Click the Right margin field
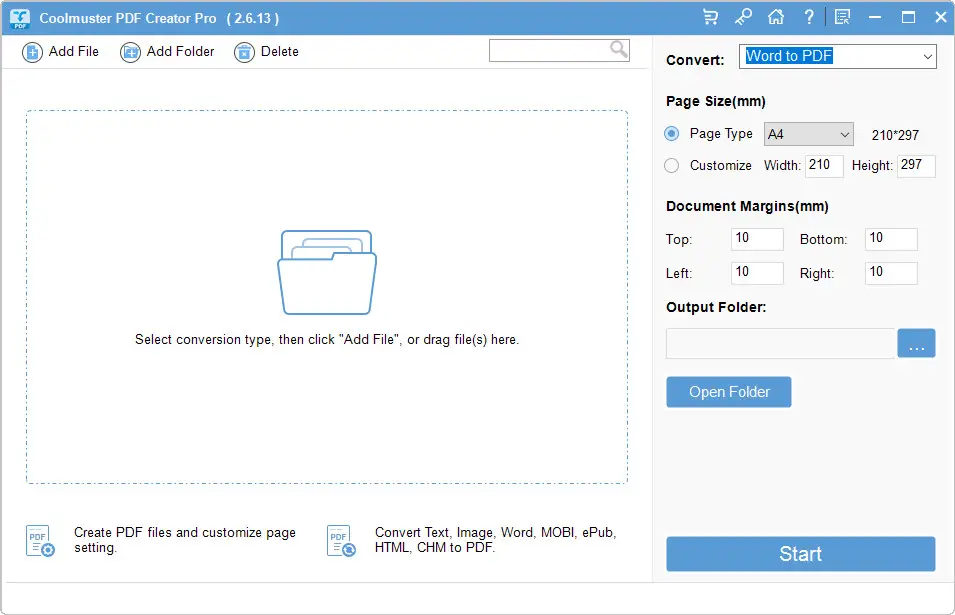 891,273
